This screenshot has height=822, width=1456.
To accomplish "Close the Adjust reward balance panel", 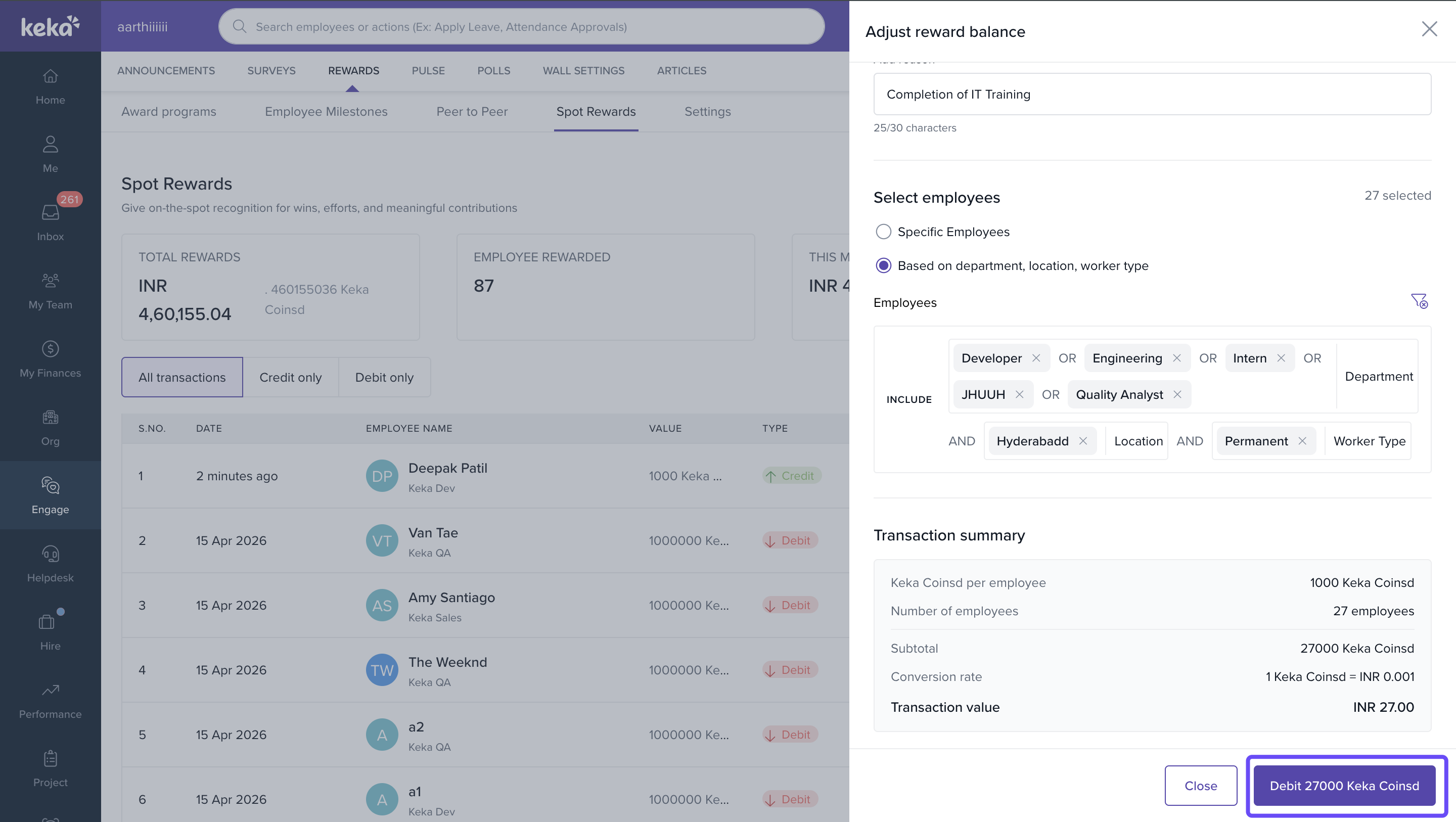I will [x=1429, y=29].
